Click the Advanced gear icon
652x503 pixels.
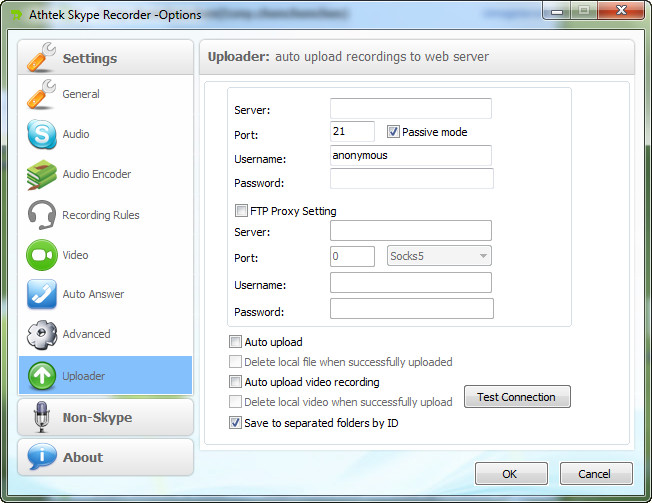(x=42, y=334)
